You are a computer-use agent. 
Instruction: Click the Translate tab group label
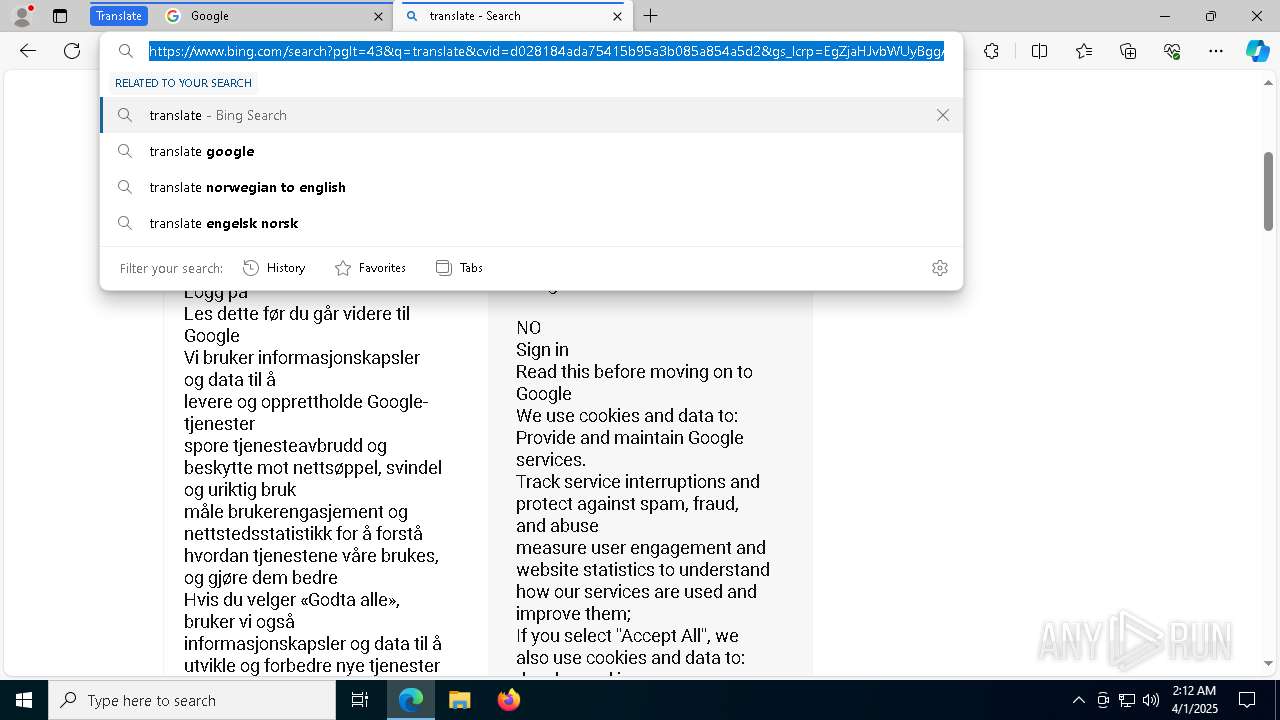tap(119, 16)
